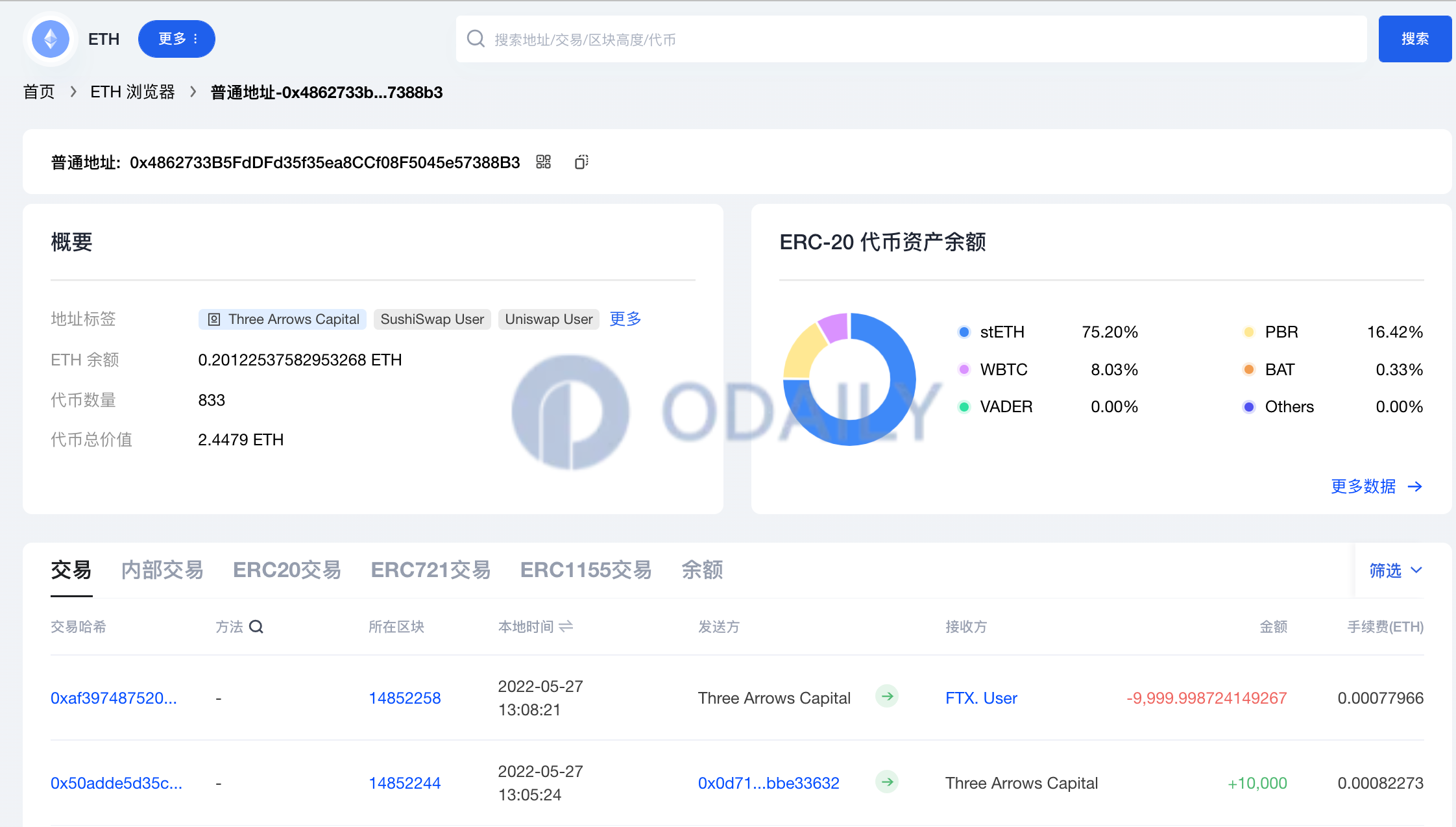
Task: Click amount -9,999.998724149267
Action: point(1207,698)
